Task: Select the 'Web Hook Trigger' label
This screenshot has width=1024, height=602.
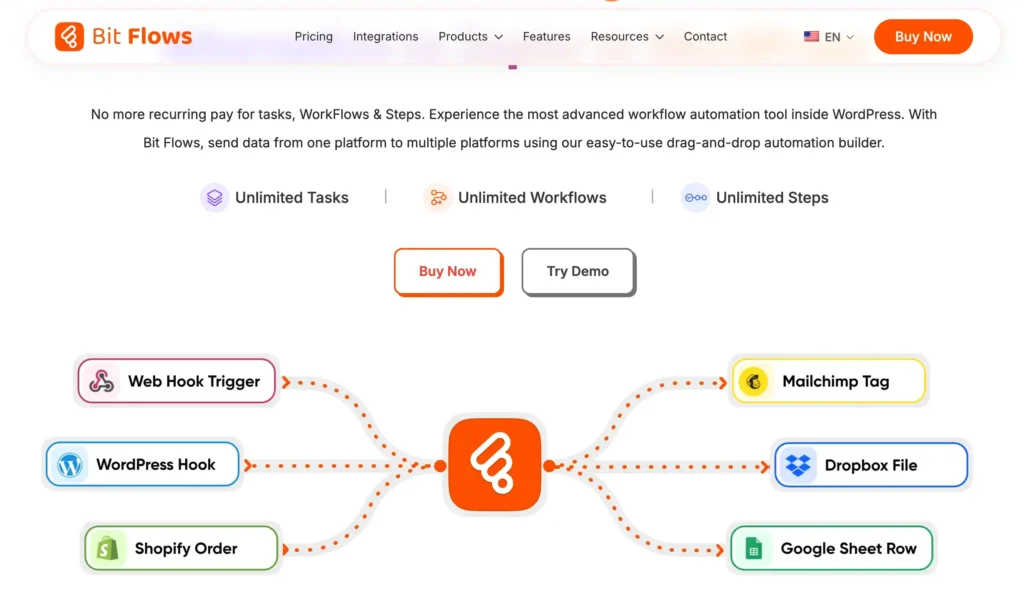Action: 194,381
